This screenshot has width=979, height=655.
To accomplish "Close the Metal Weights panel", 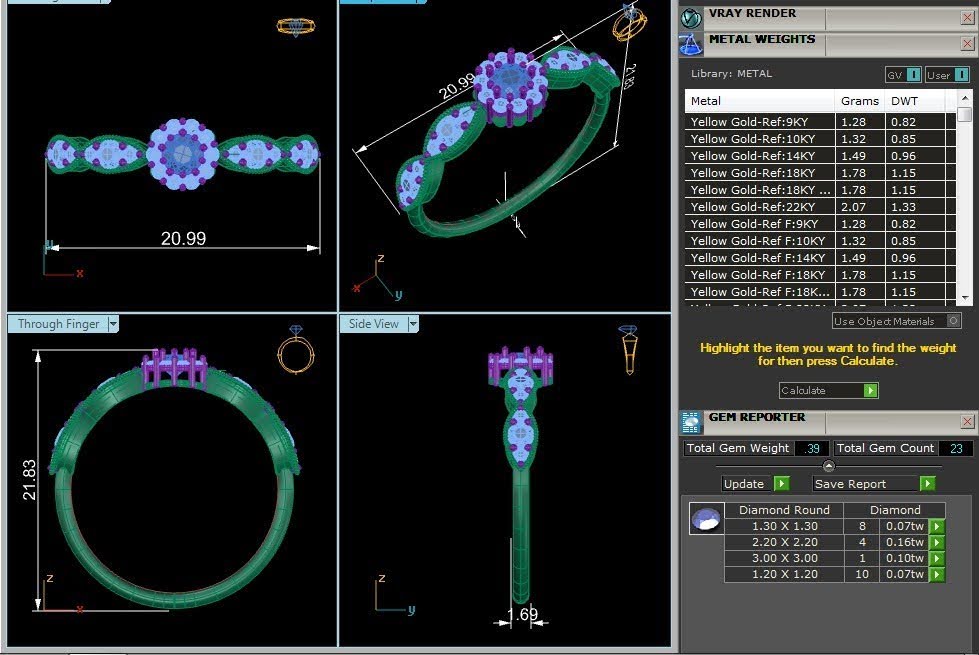I will (x=967, y=43).
